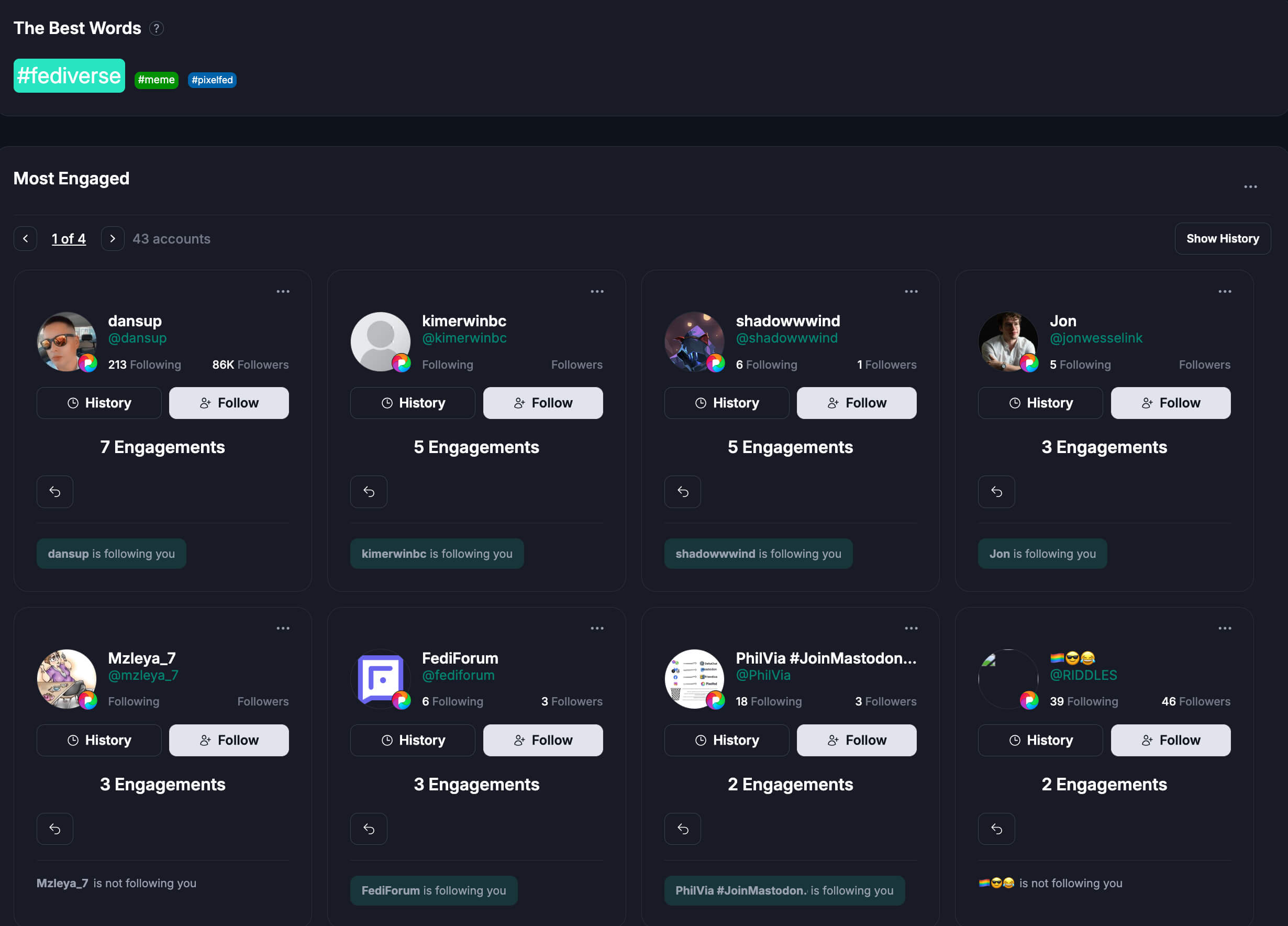Open the Most Engaged section options menu
The image size is (1288, 926).
[x=1250, y=187]
